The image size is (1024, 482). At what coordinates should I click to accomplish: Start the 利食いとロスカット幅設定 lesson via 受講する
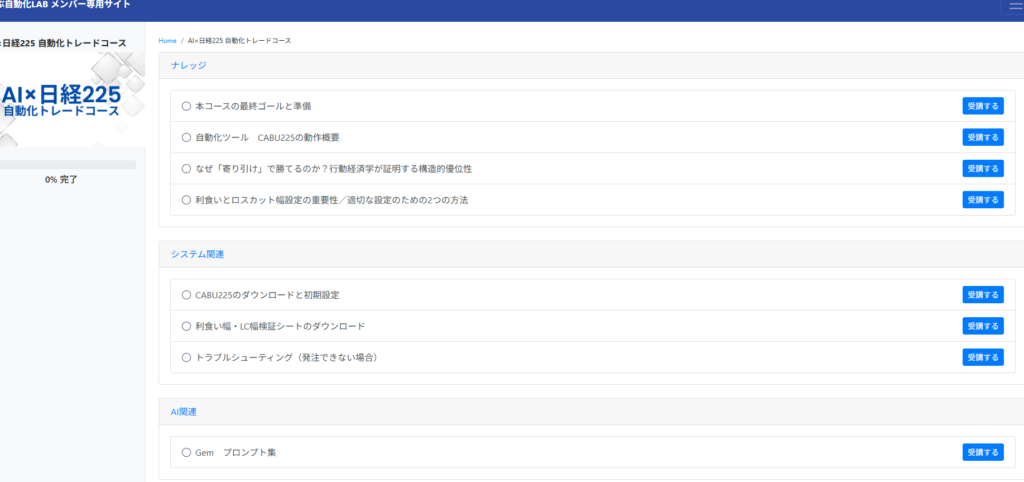tap(982, 200)
